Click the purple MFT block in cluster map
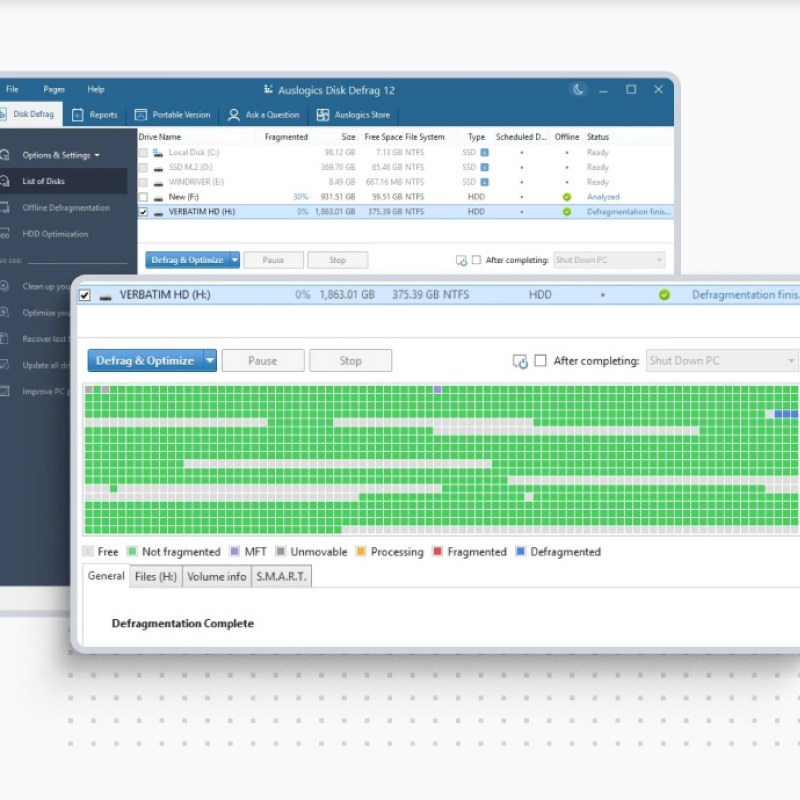Image resolution: width=800 pixels, height=800 pixels. click(437, 389)
